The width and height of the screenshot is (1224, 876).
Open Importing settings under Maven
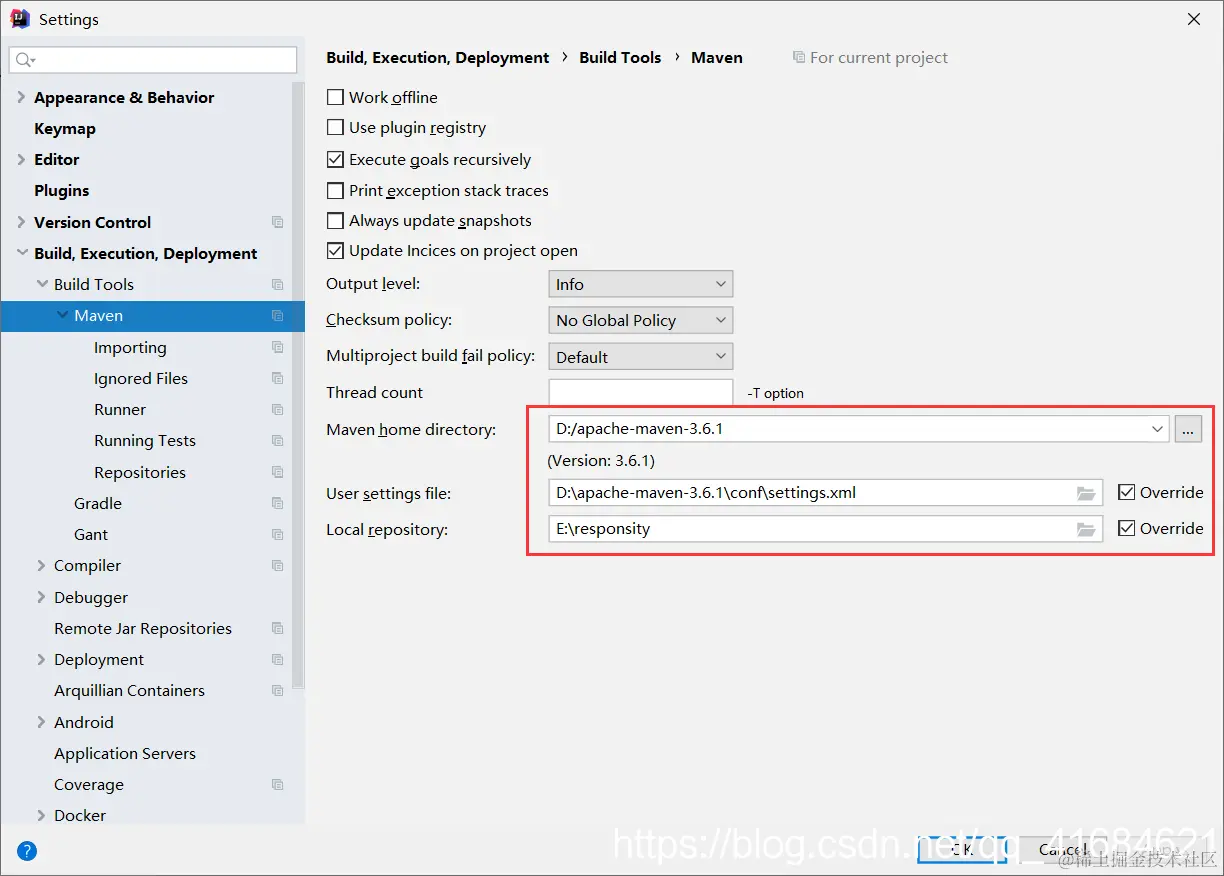130,347
